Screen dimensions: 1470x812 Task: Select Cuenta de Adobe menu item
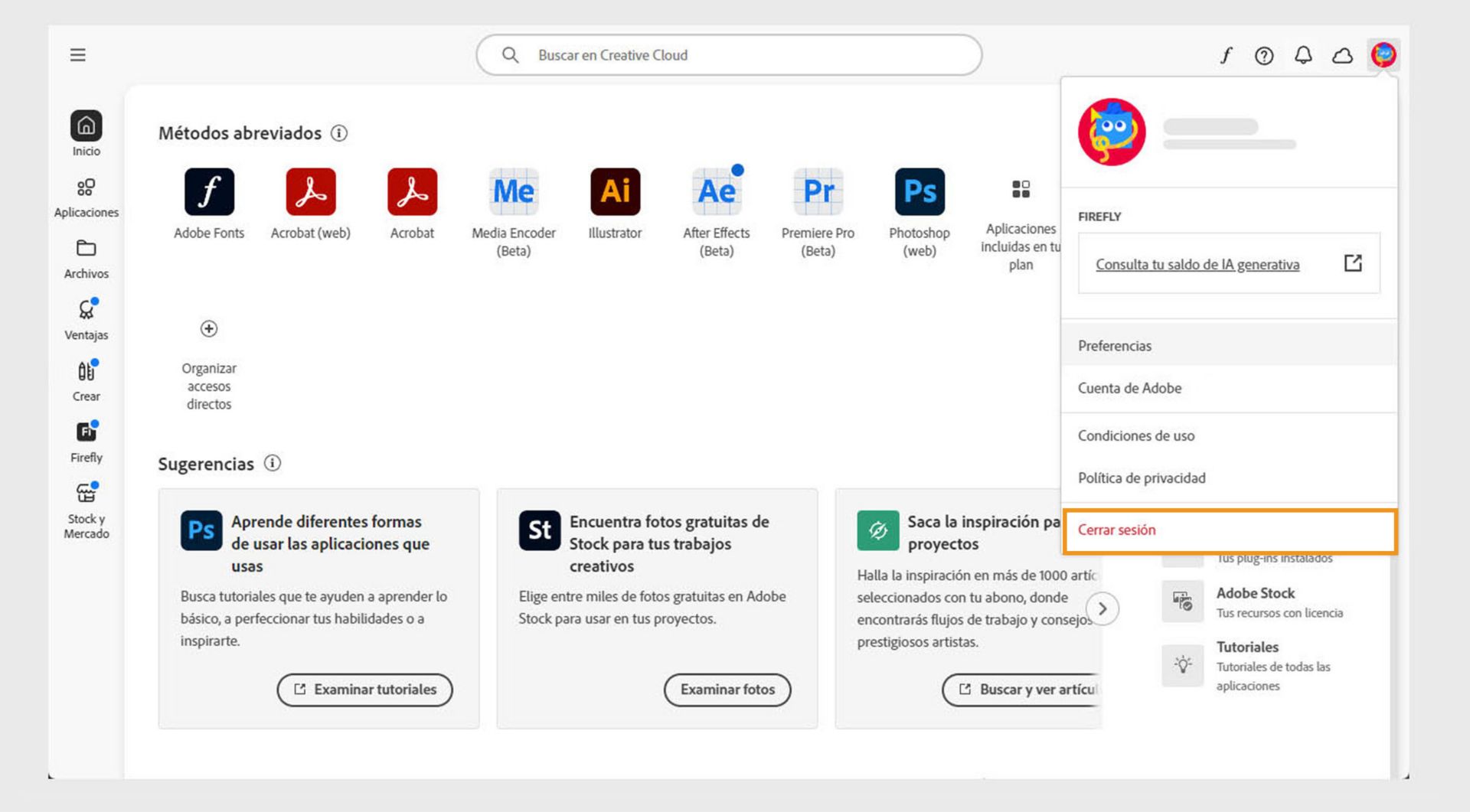coord(1229,388)
